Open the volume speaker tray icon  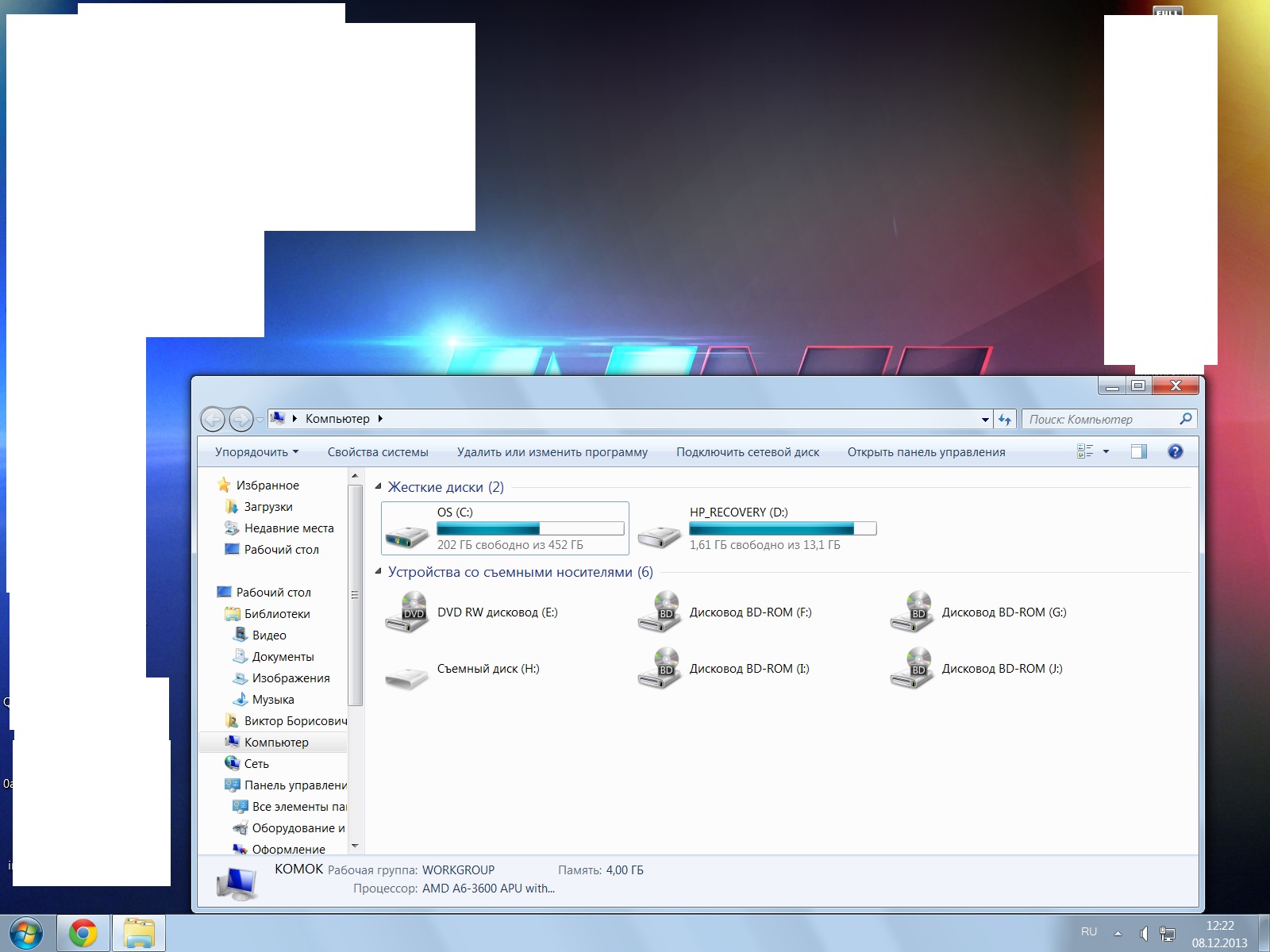pyautogui.click(x=1144, y=933)
